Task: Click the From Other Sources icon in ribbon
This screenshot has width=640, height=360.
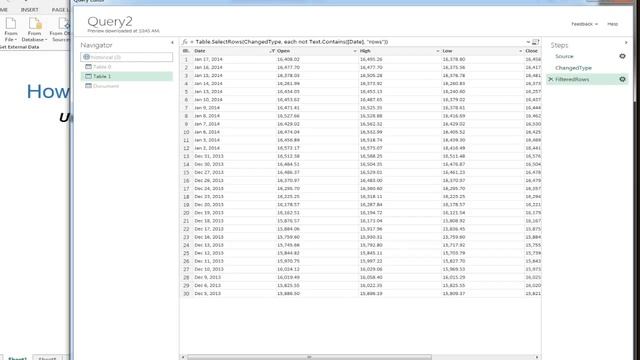Action: (x=63, y=24)
